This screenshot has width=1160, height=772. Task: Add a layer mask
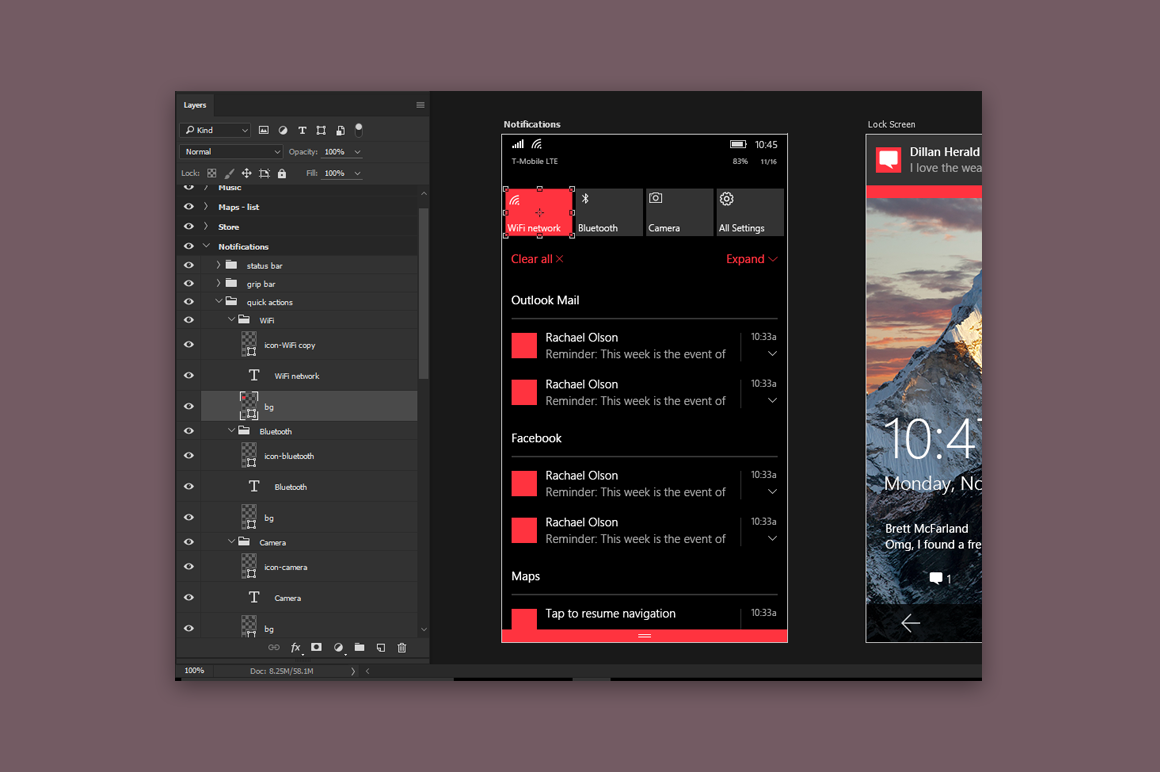316,648
